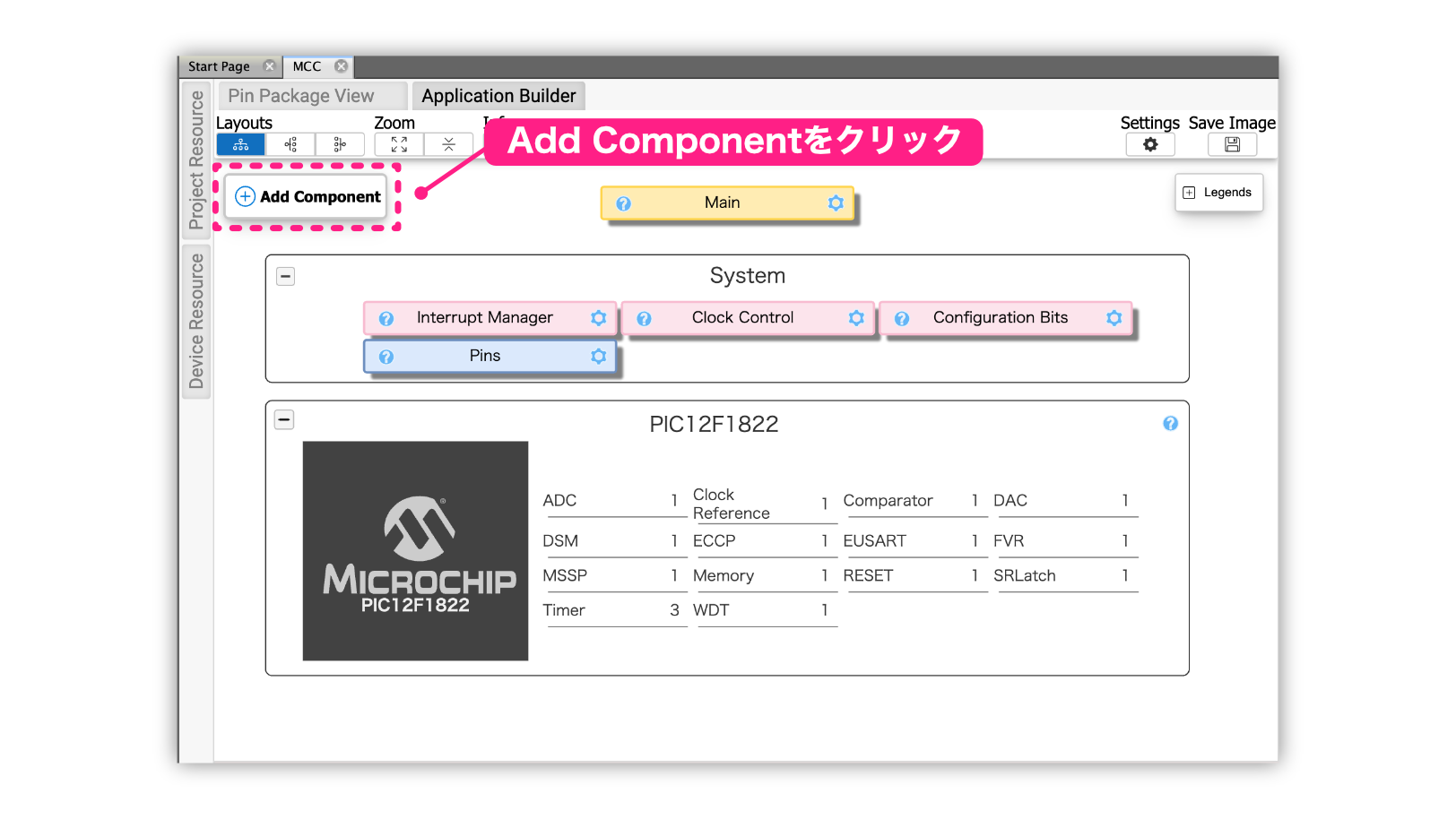
Task: Expand the Legends panel
Action: pos(1218,193)
